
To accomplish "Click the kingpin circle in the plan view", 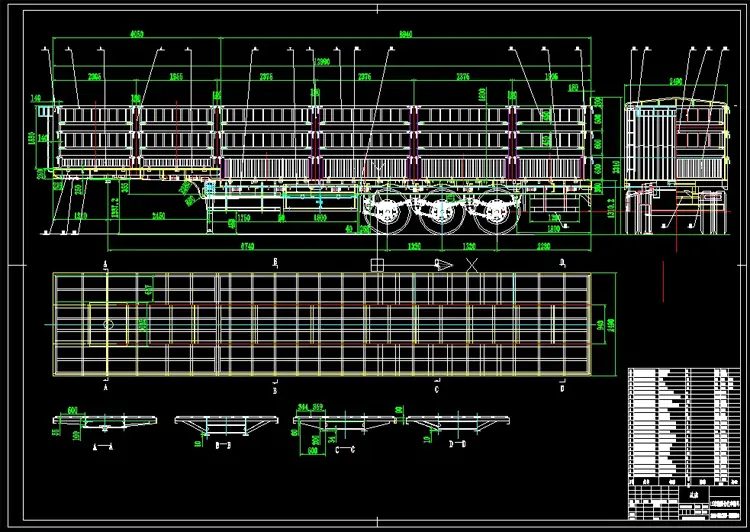I will (108, 324).
